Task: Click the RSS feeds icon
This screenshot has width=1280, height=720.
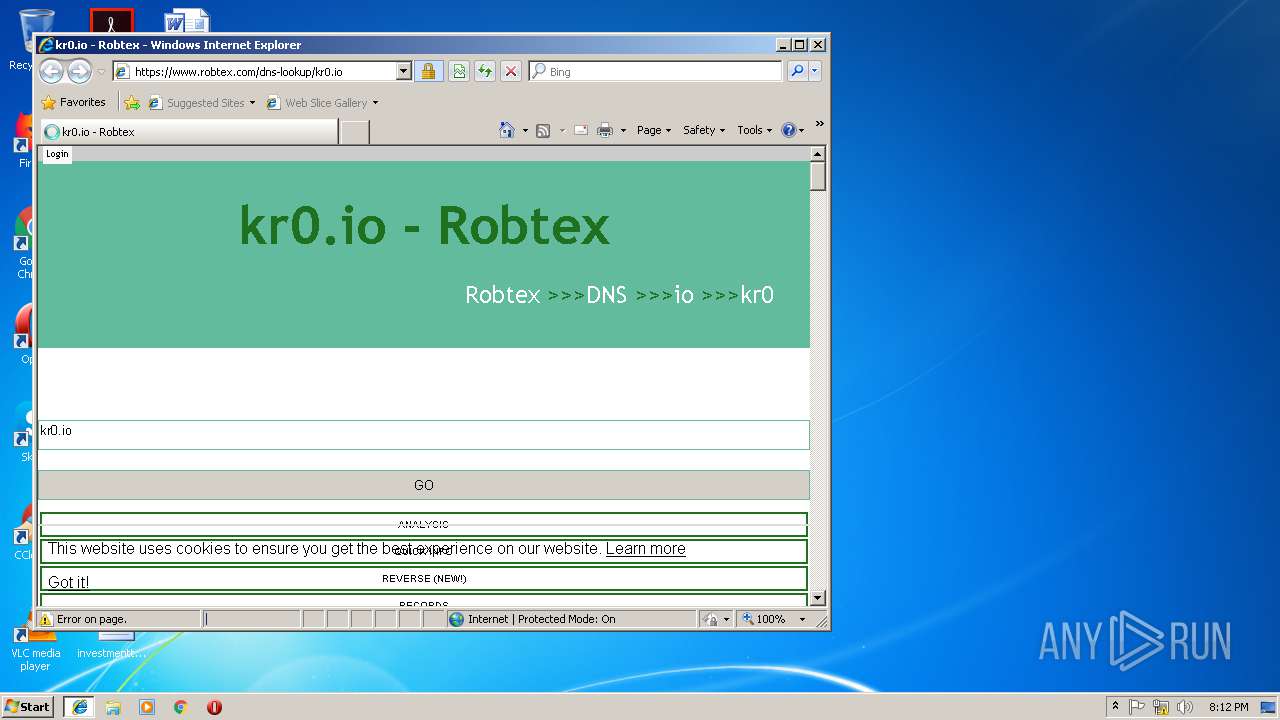Action: (543, 130)
